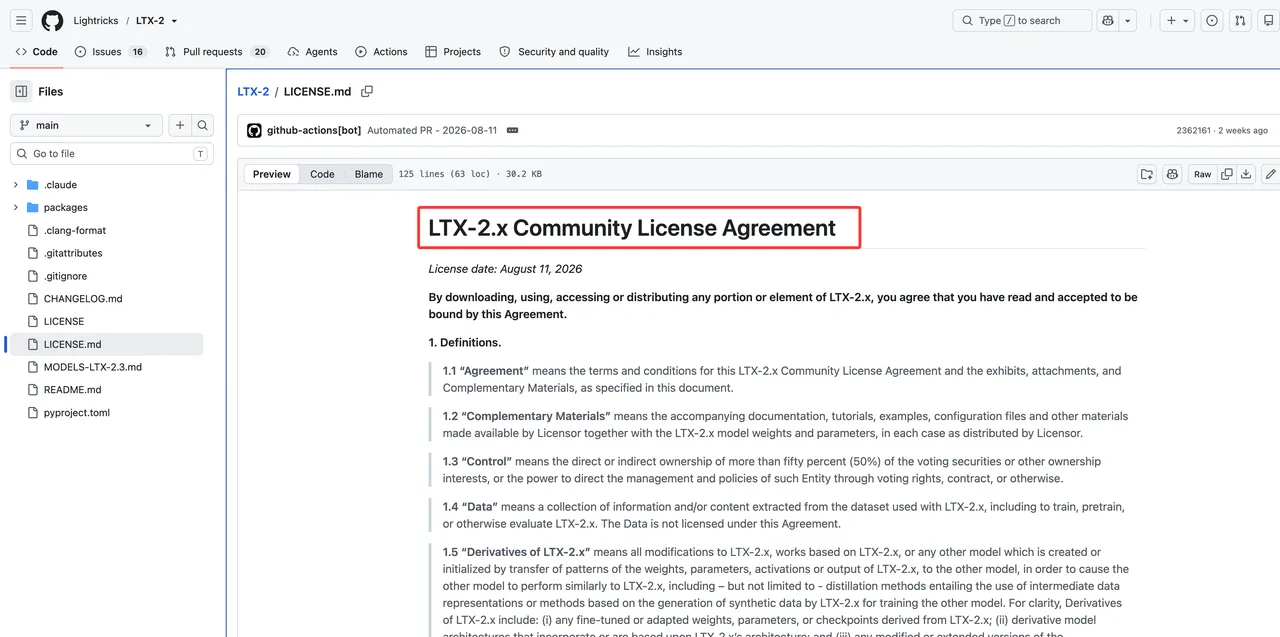Expand the packages folder

tap(15, 208)
